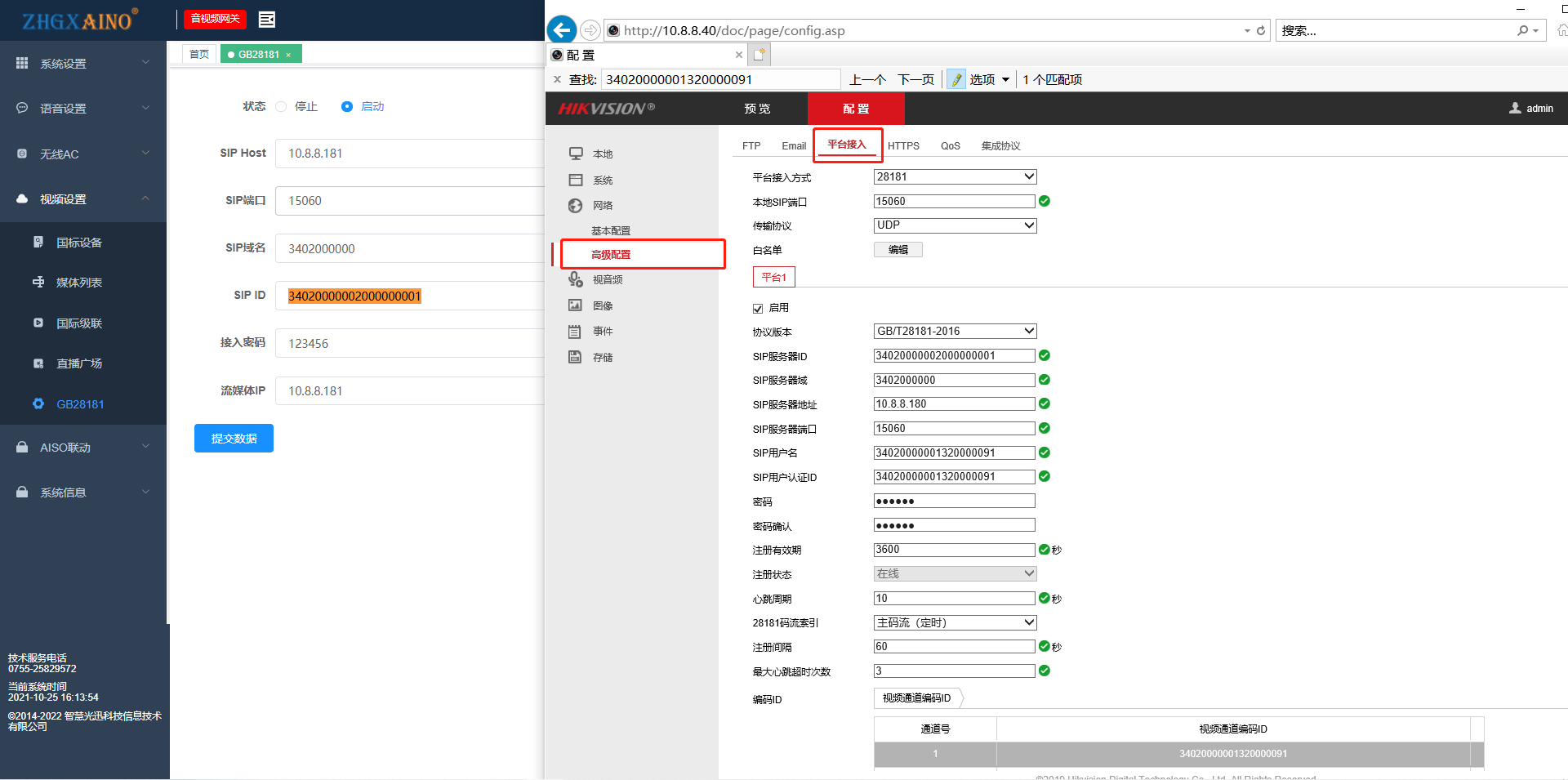Switch to FTP tab
The image size is (1568, 780).
pos(751,145)
